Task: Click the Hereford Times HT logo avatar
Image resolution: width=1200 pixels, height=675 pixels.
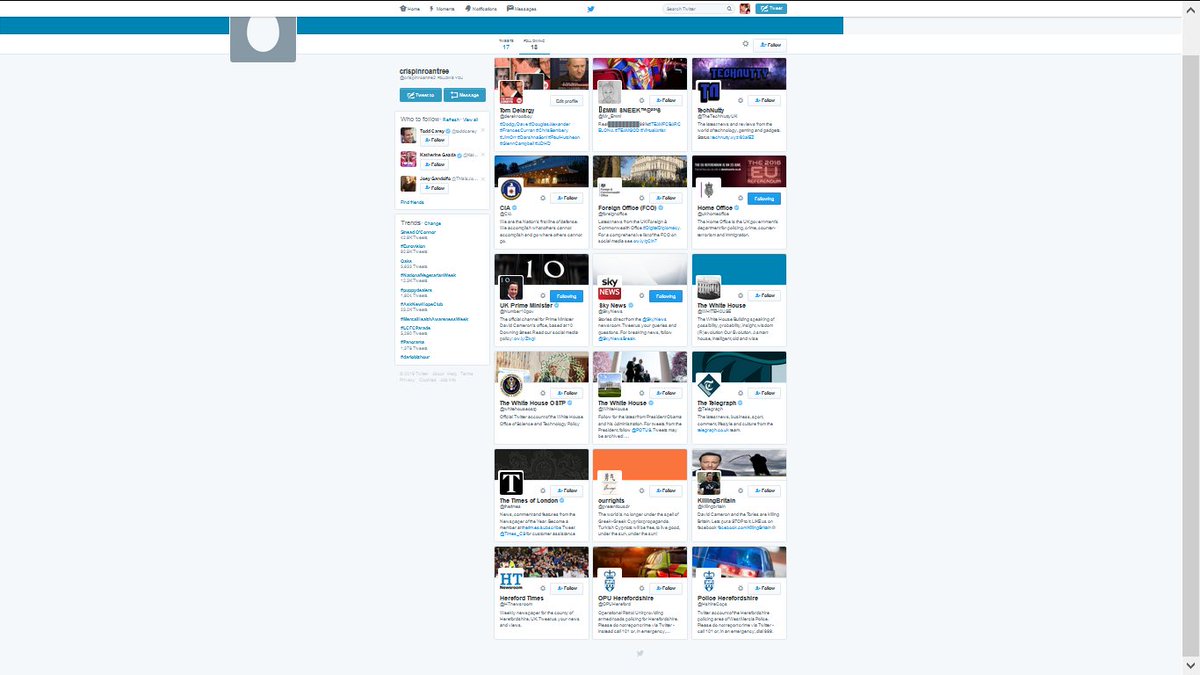Action: point(510,580)
